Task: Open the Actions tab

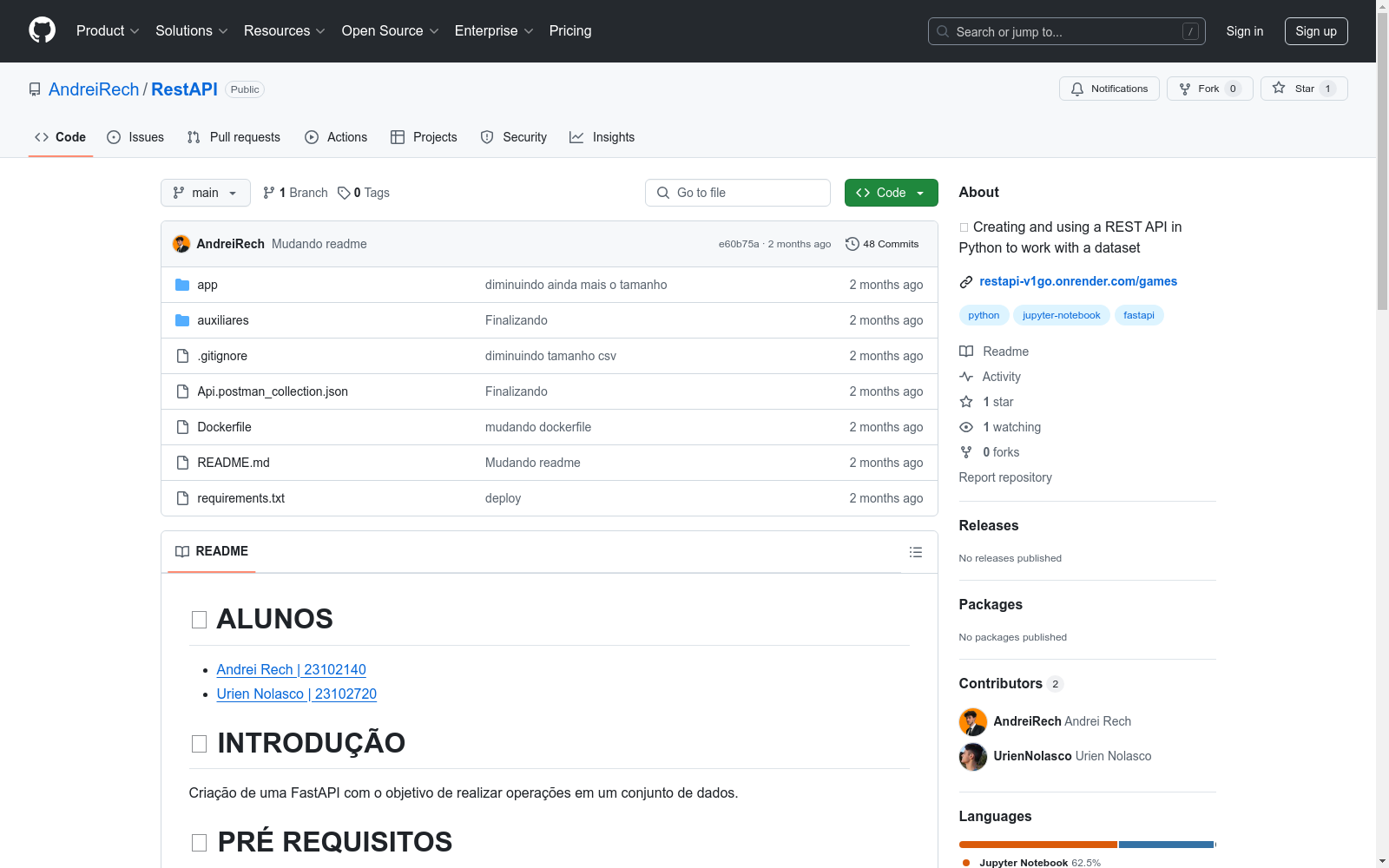Action: coord(336,137)
